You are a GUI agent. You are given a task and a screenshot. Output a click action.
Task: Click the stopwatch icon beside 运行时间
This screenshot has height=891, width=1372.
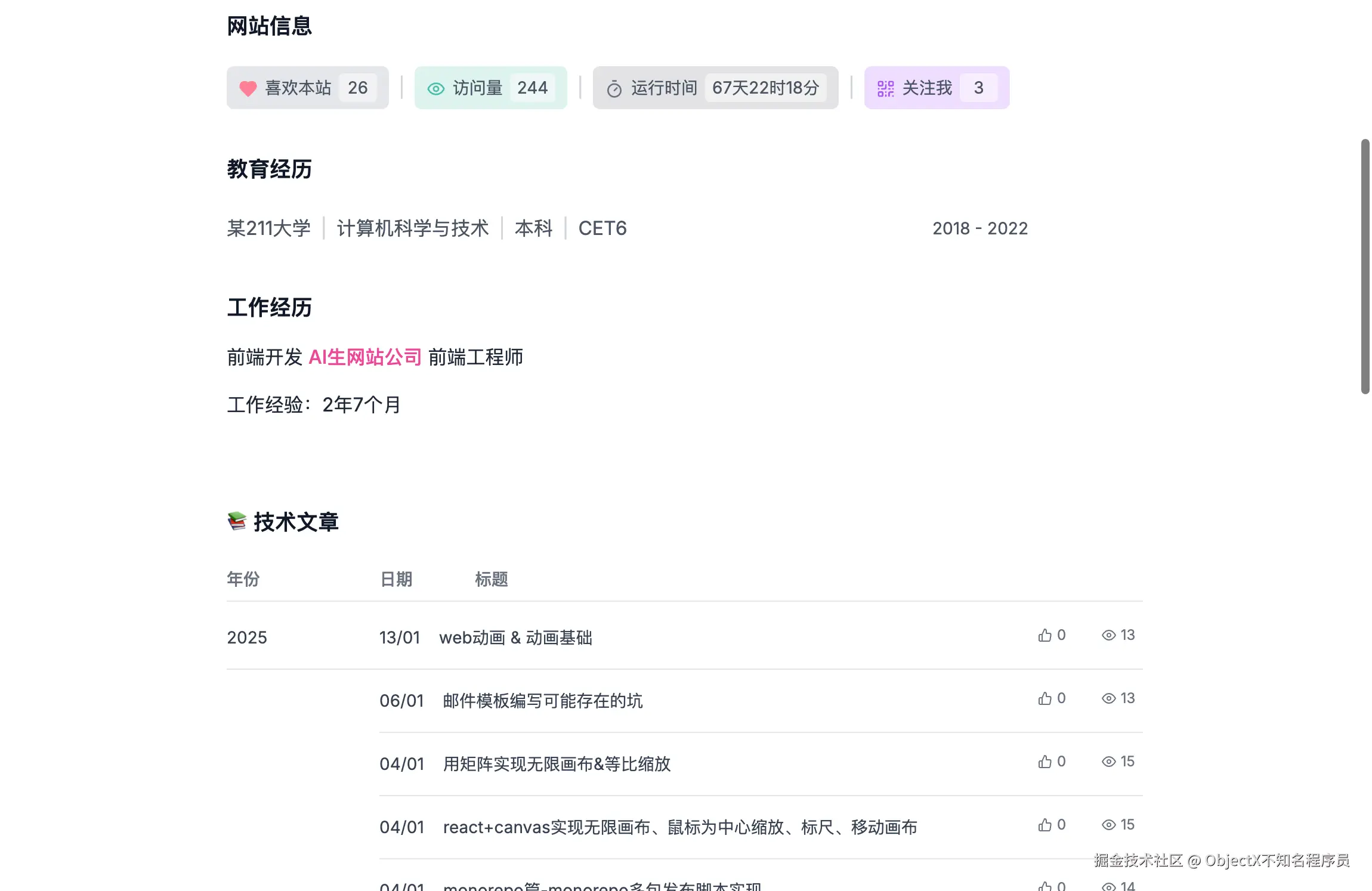(614, 89)
